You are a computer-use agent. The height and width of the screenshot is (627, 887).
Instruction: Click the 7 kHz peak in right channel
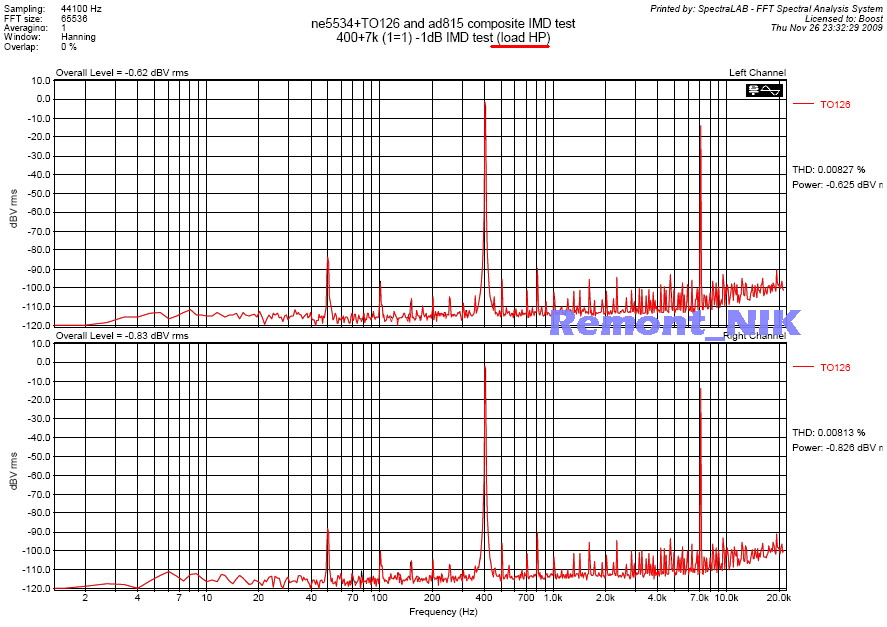coord(700,391)
